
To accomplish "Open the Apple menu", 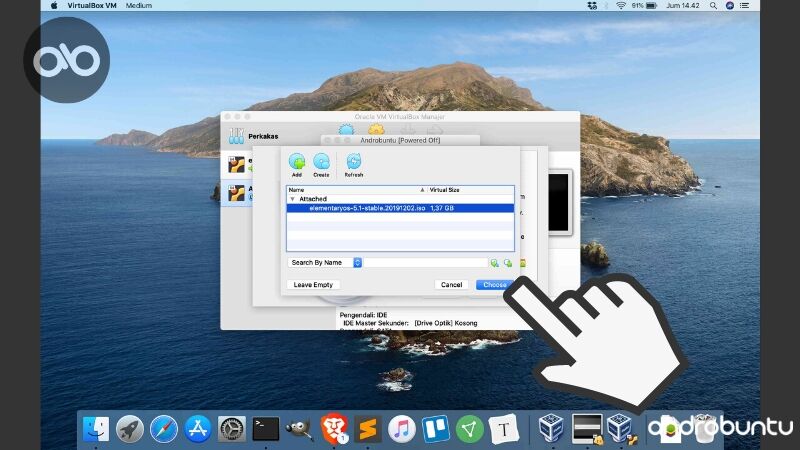I will (x=54, y=6).
